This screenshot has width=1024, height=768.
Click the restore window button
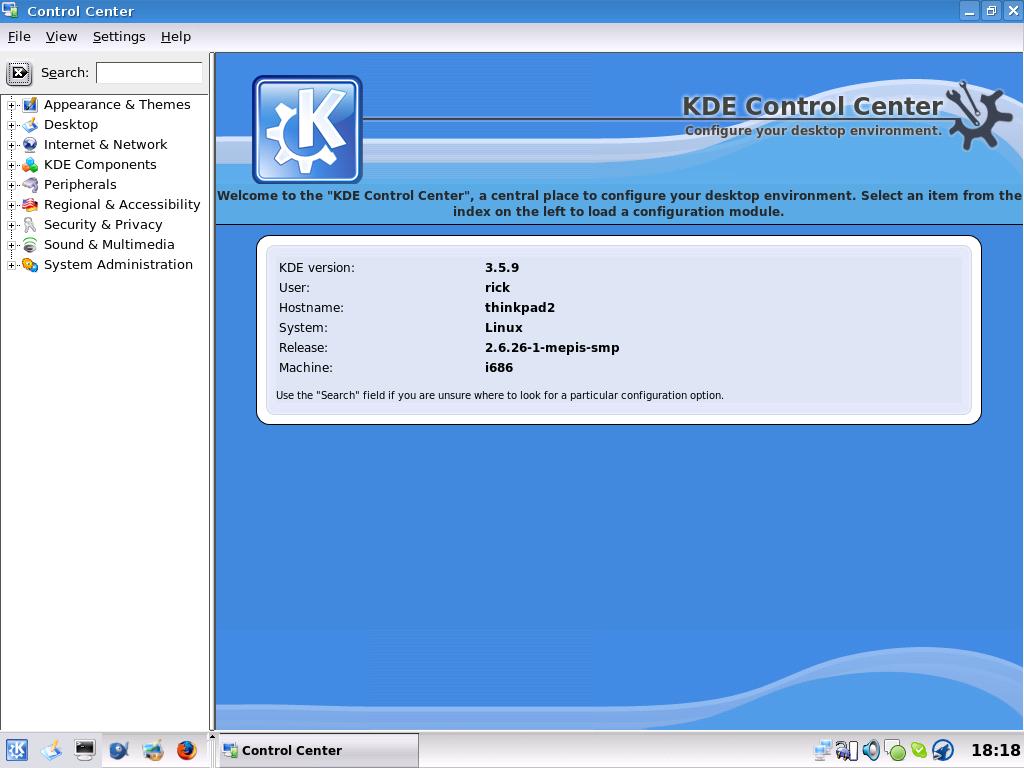click(991, 11)
